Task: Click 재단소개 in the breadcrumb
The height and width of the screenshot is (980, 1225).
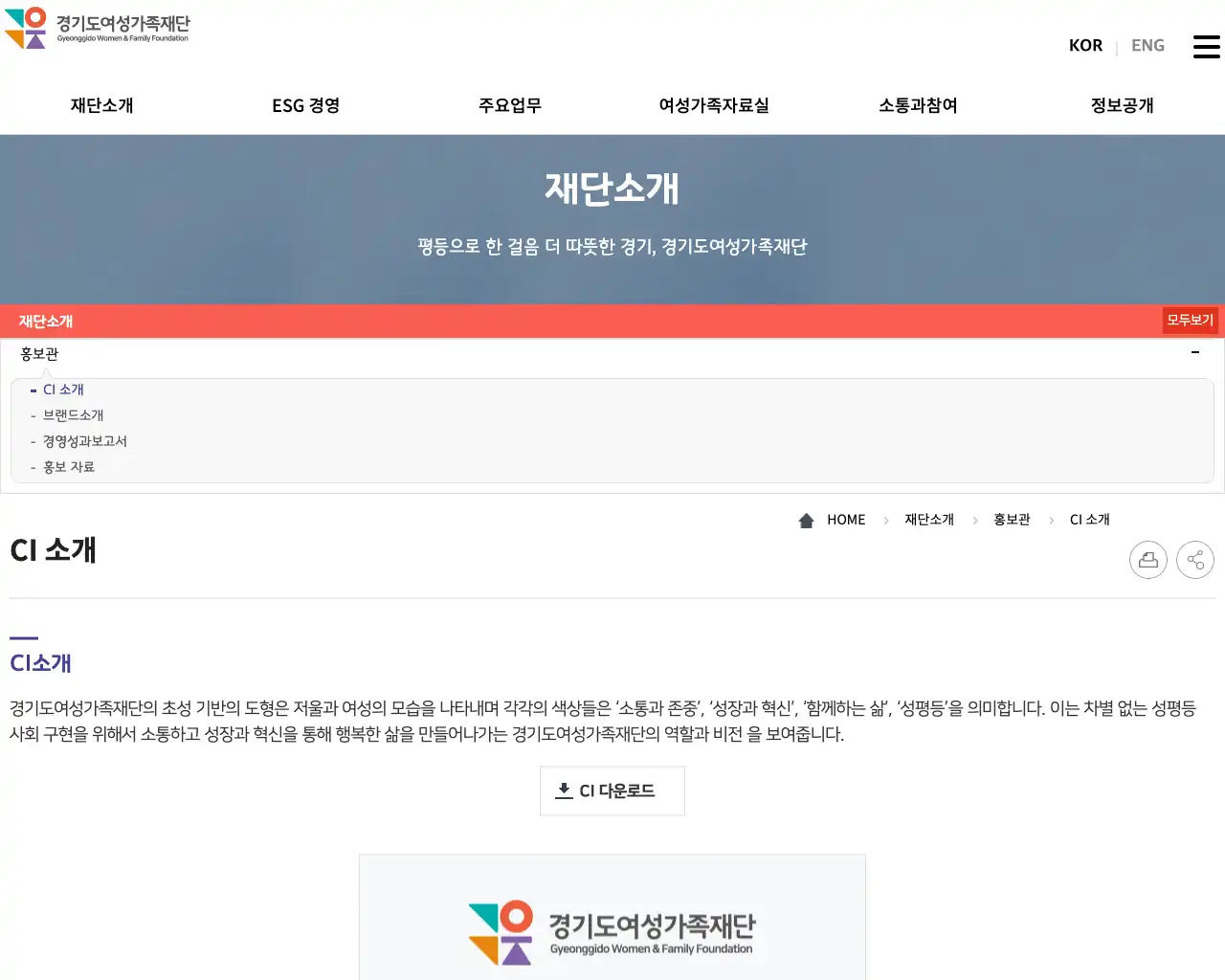Action: pyautogui.click(x=929, y=520)
